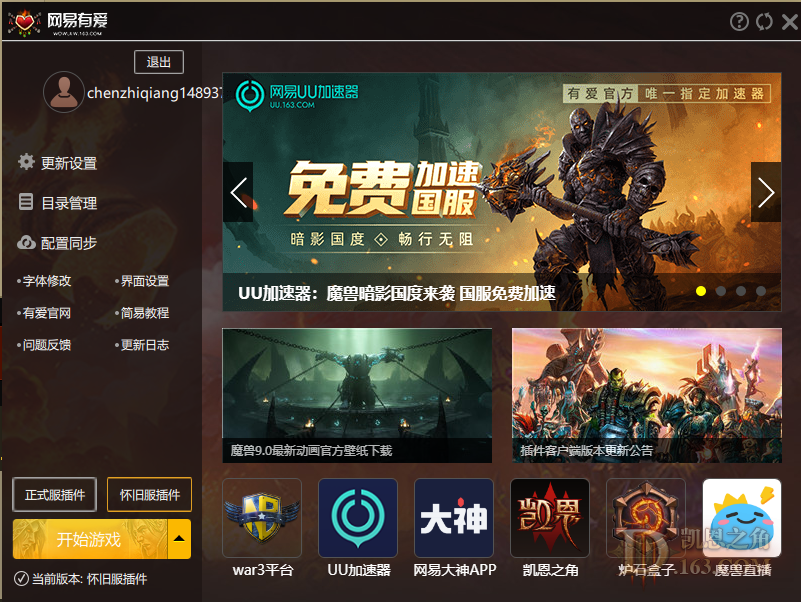Click the 配置同步 cloud icon

pyautogui.click(x=26, y=242)
